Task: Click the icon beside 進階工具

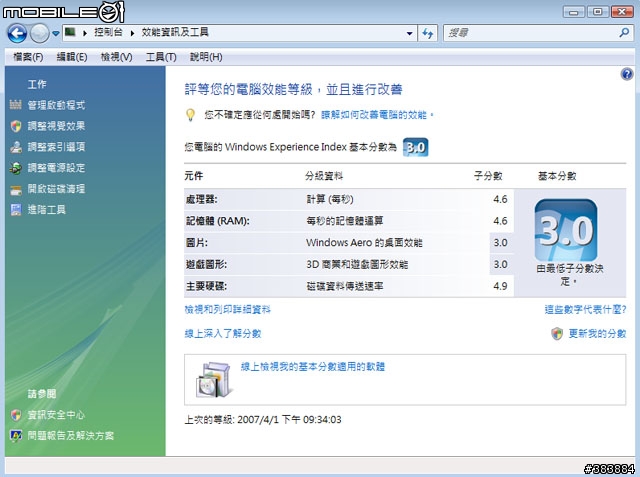Action: [x=16, y=210]
